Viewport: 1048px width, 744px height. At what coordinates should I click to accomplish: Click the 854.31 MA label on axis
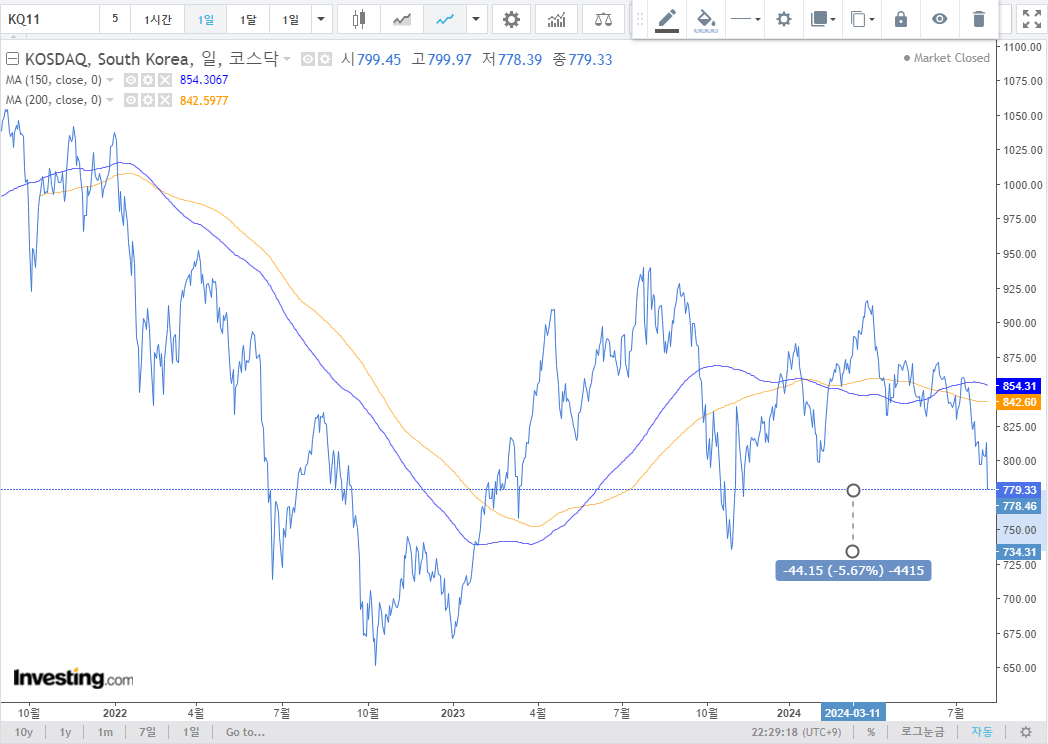tap(1019, 386)
